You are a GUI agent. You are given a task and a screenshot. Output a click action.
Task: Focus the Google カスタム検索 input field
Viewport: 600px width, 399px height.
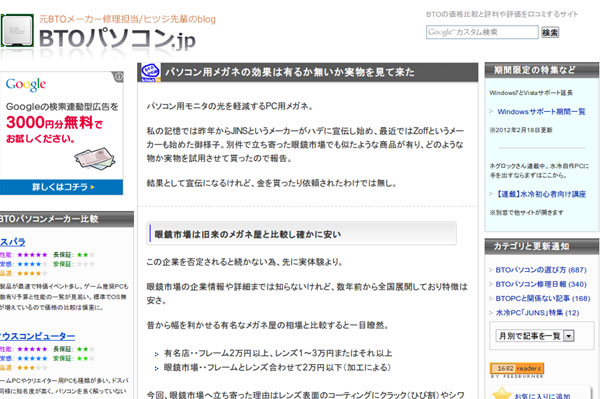pyautogui.click(x=482, y=32)
